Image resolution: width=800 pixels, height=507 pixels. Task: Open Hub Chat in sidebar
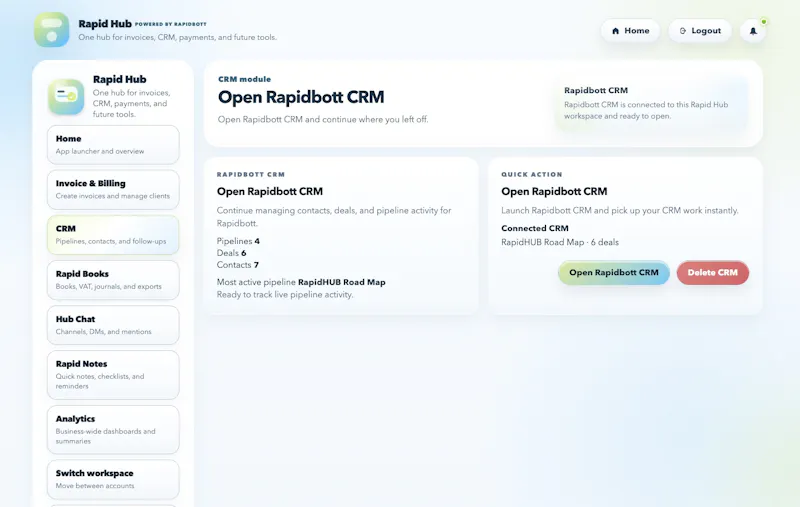click(113, 325)
